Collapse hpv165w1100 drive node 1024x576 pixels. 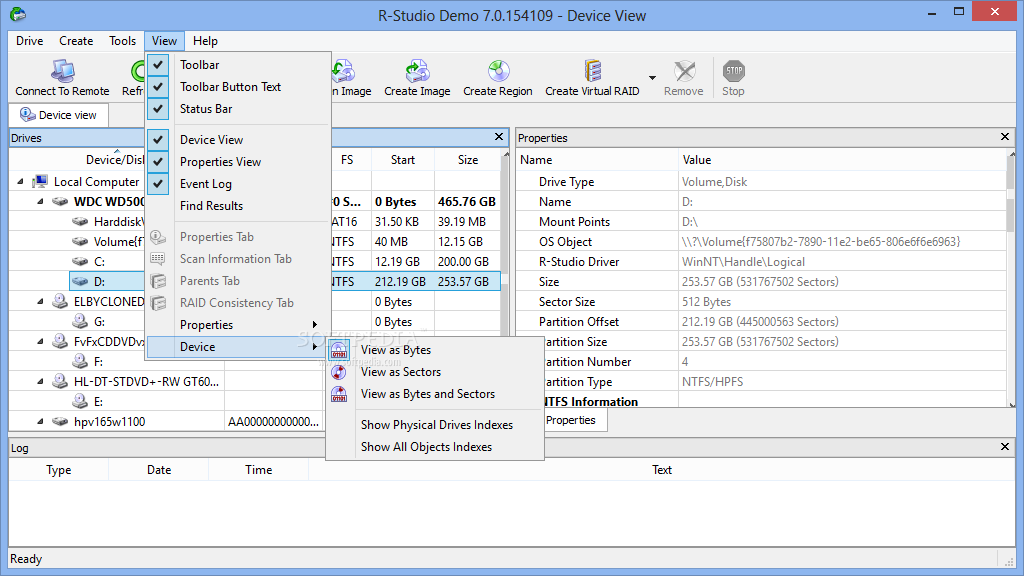(x=40, y=422)
